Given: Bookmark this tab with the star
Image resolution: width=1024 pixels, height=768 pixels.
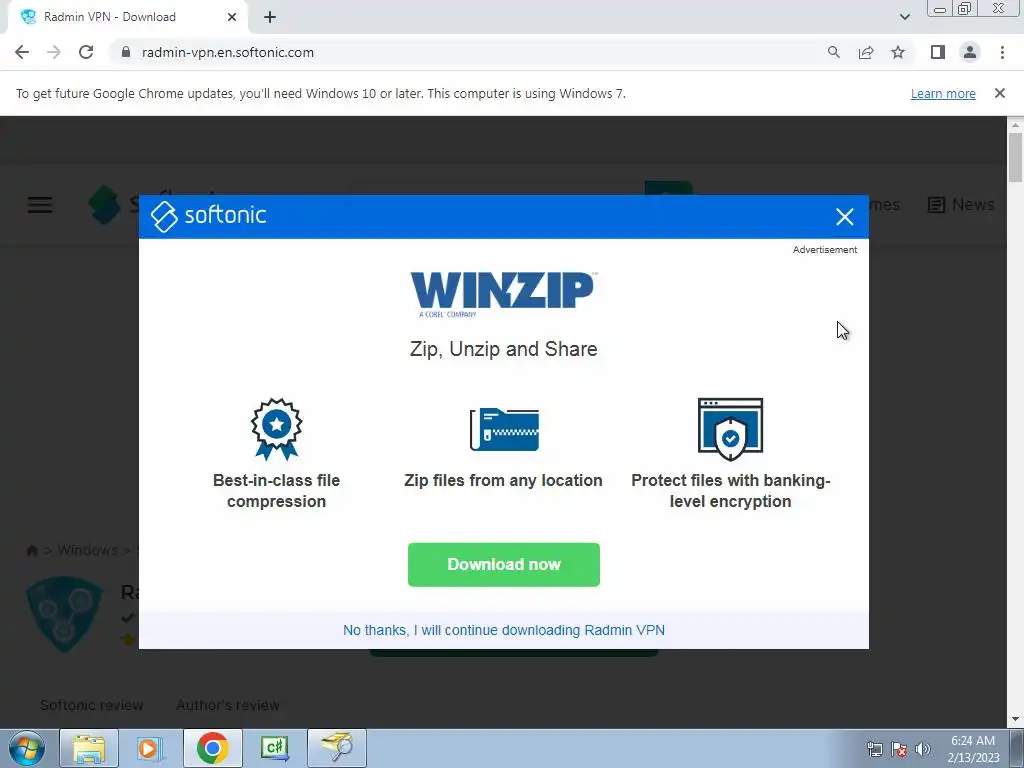Looking at the screenshot, I should [898, 52].
